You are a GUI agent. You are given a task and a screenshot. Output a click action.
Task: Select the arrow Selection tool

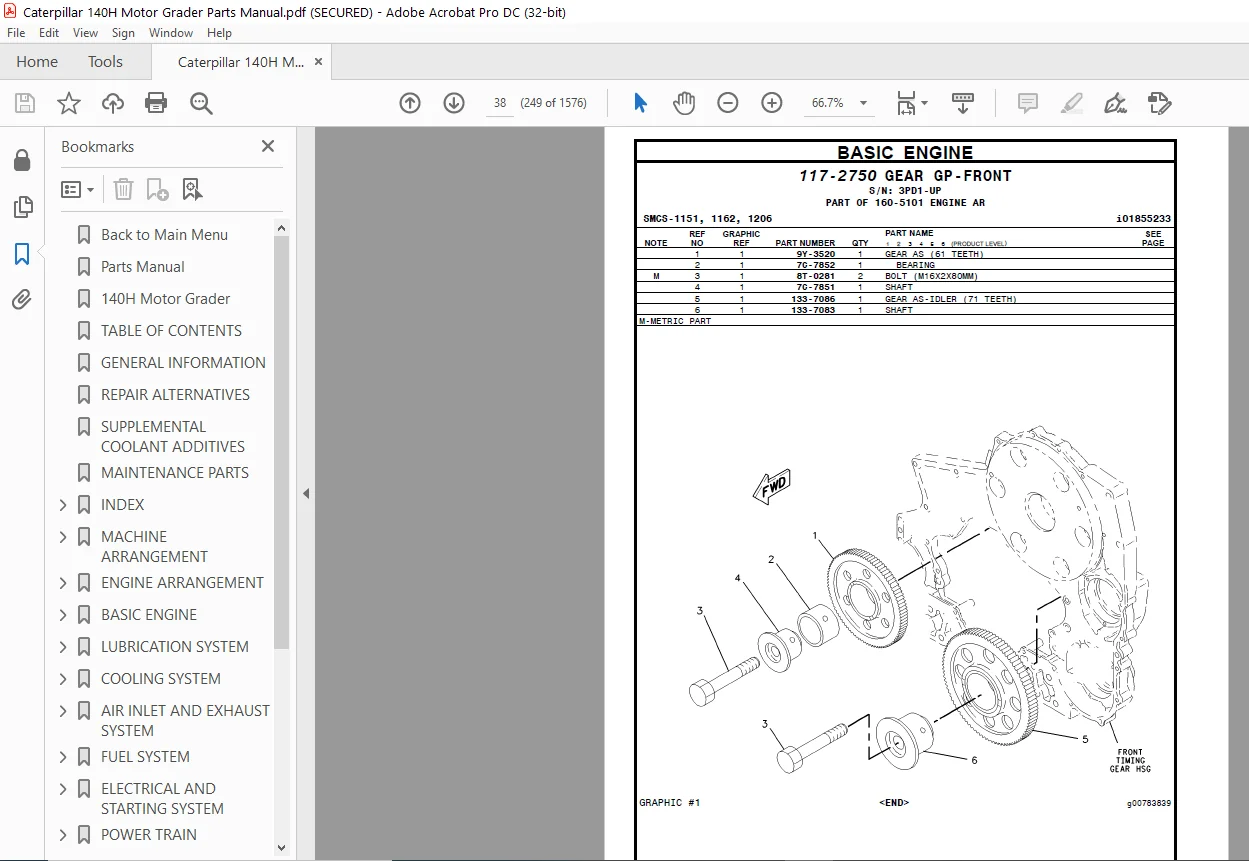(641, 103)
